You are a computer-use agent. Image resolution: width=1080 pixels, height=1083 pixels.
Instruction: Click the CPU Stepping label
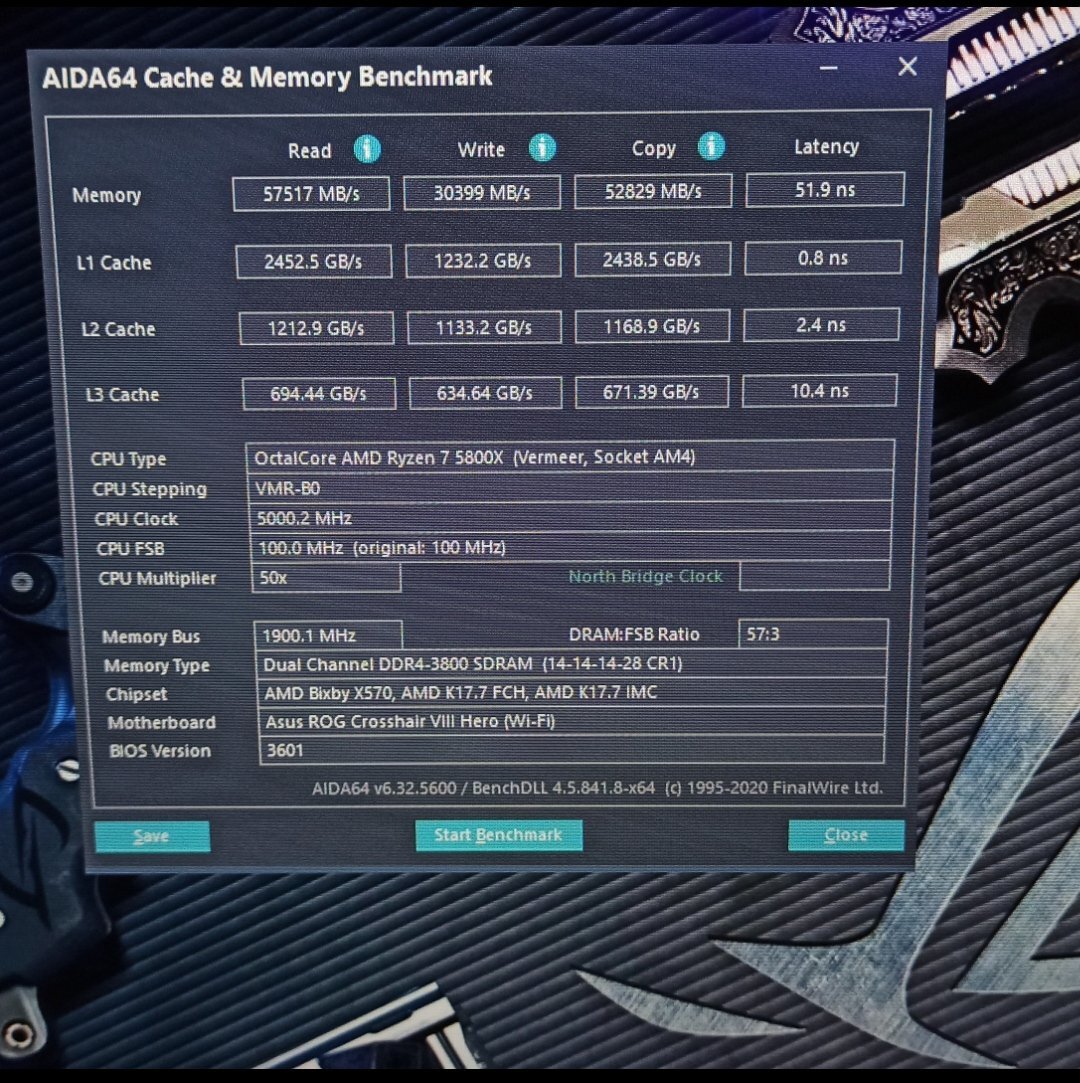click(x=150, y=490)
